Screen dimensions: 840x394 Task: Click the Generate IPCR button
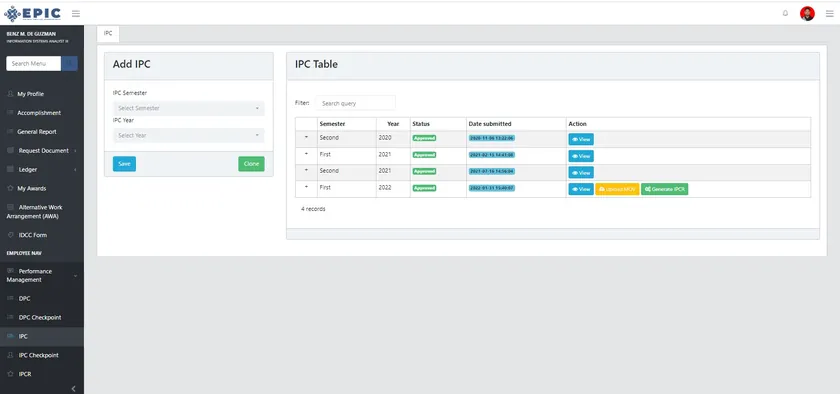tap(664, 189)
